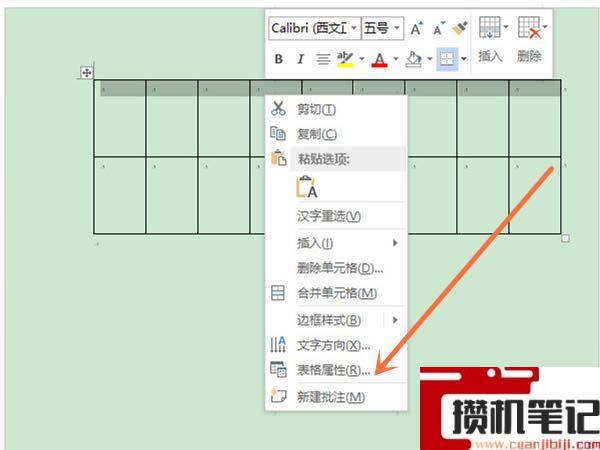The width and height of the screenshot is (600, 450).
Task: Choose 复制(C) from the context menu
Action: pos(336,134)
